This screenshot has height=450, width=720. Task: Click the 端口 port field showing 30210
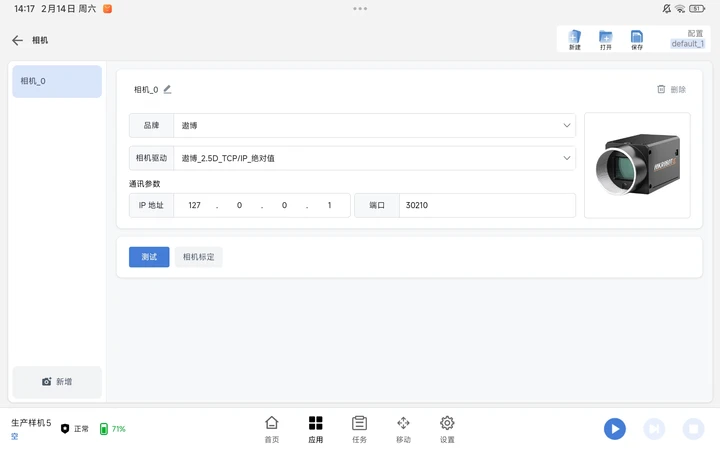[486, 205]
